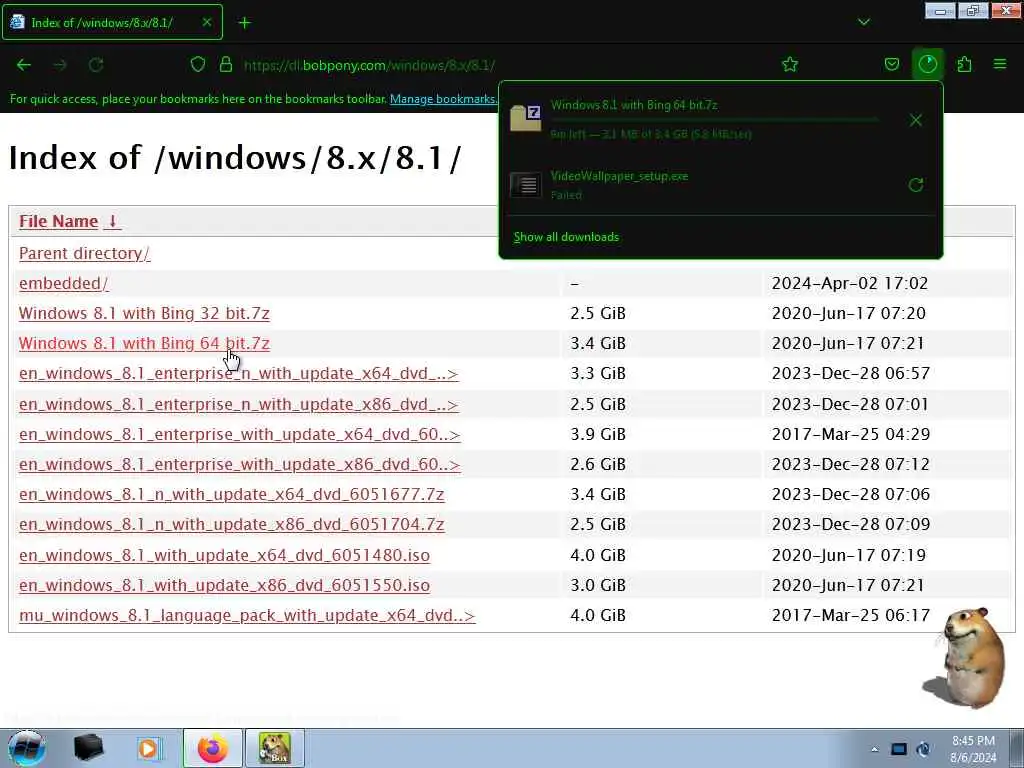The image size is (1024, 768).
Task: Open Show all downloads
Action: click(x=566, y=237)
